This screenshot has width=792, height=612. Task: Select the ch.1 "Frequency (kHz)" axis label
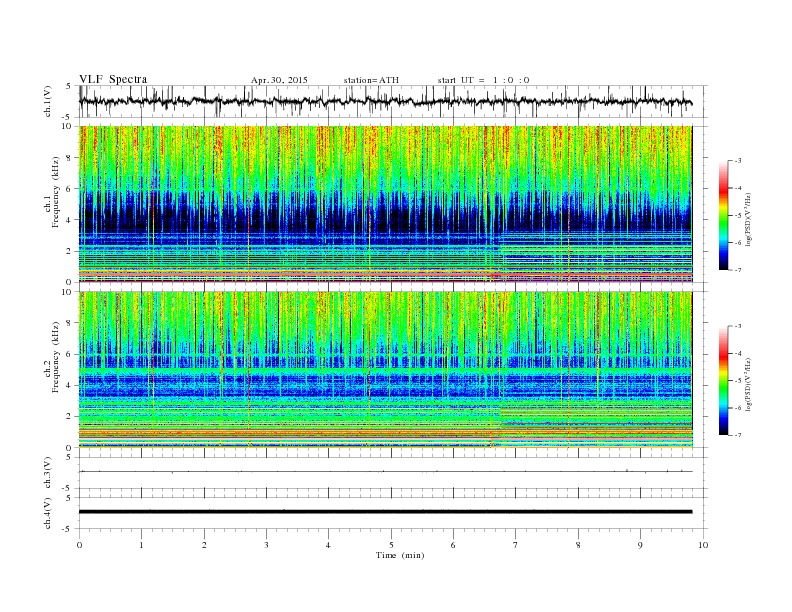(55, 192)
